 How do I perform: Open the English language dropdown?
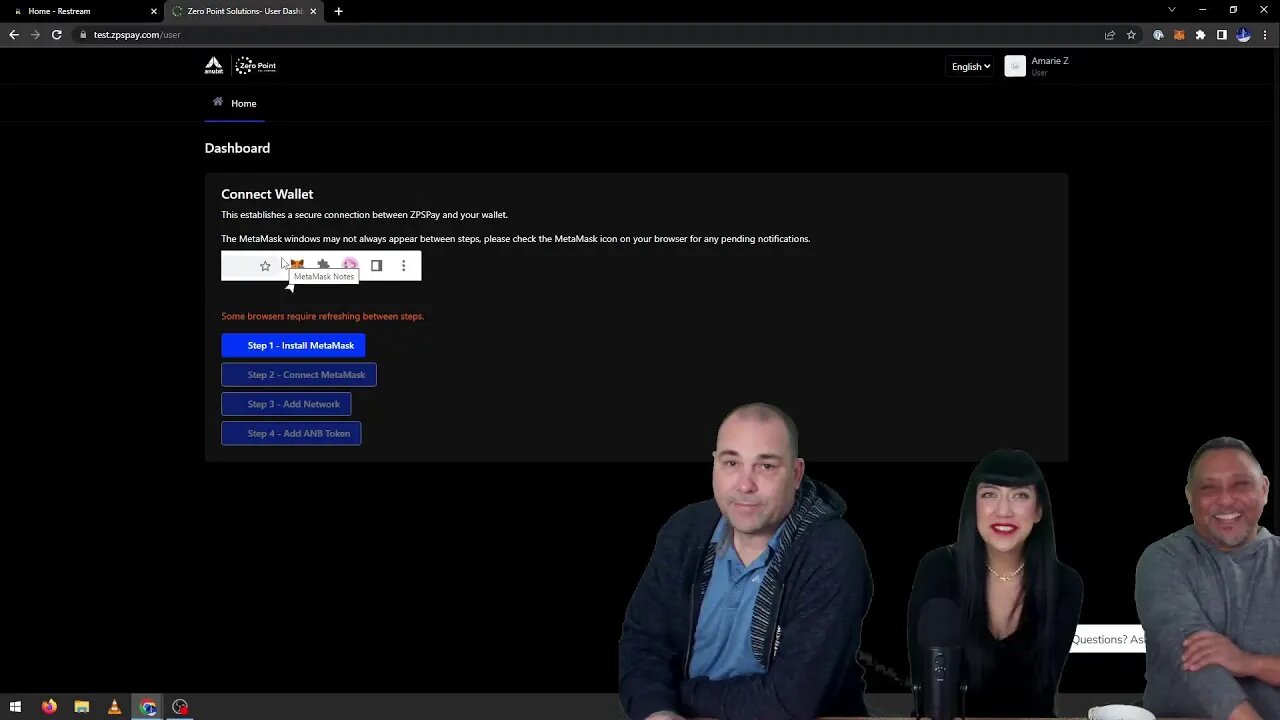pos(970,66)
